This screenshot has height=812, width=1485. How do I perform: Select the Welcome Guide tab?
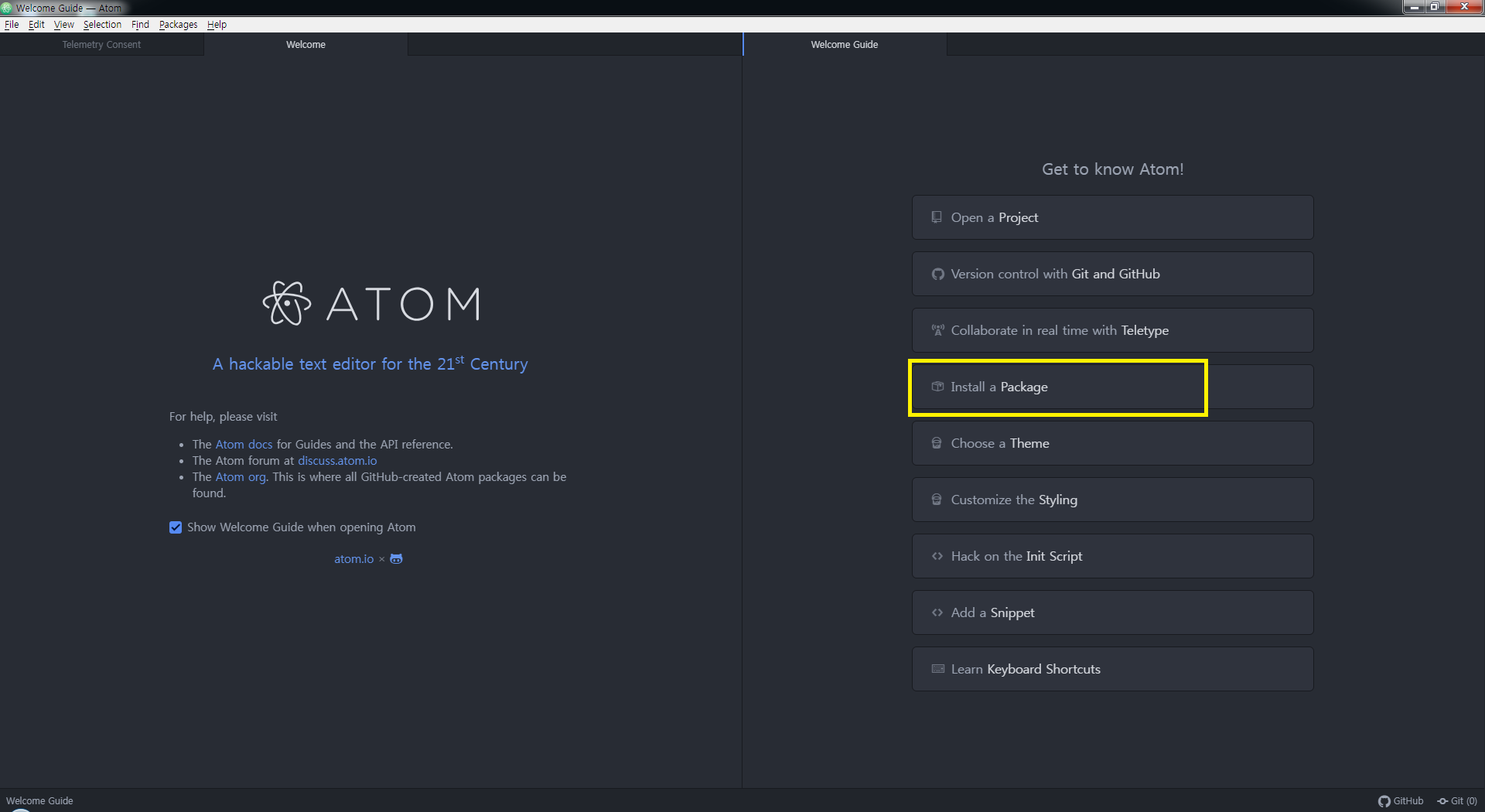click(845, 45)
